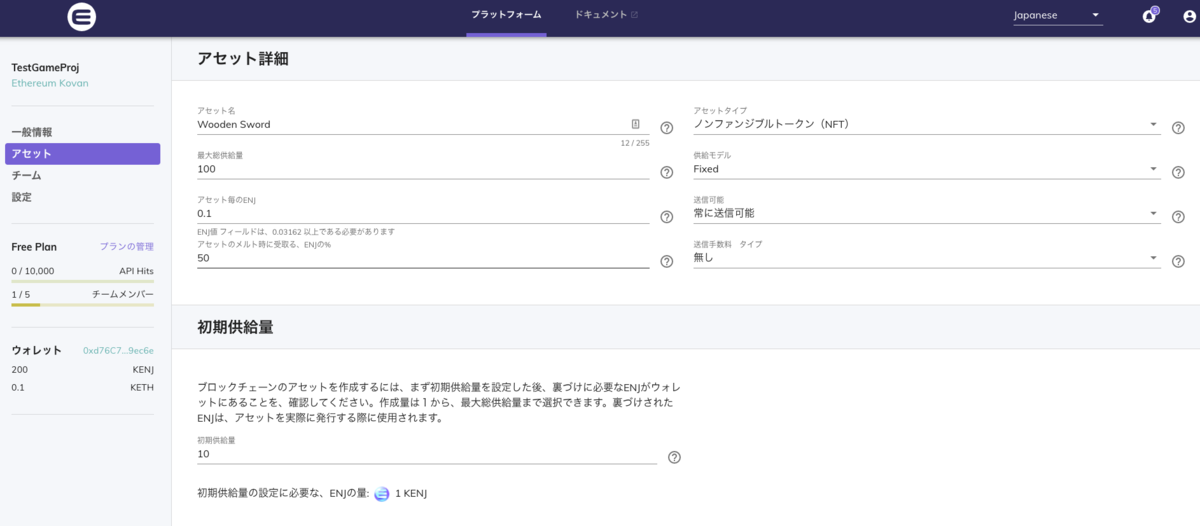
Task: Switch to the プラットフォーム tab
Action: tap(506, 15)
